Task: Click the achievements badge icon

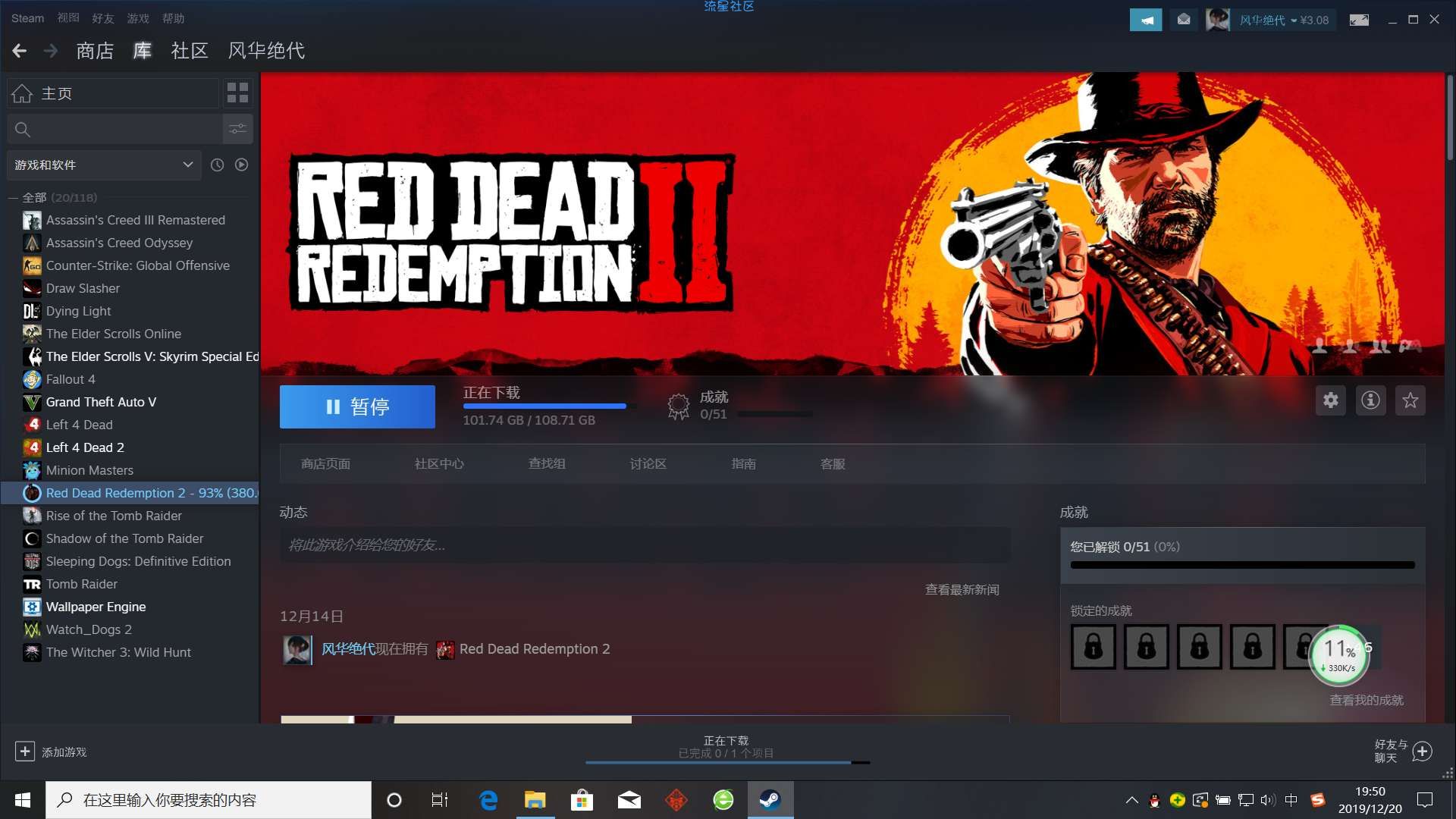Action: click(x=678, y=406)
